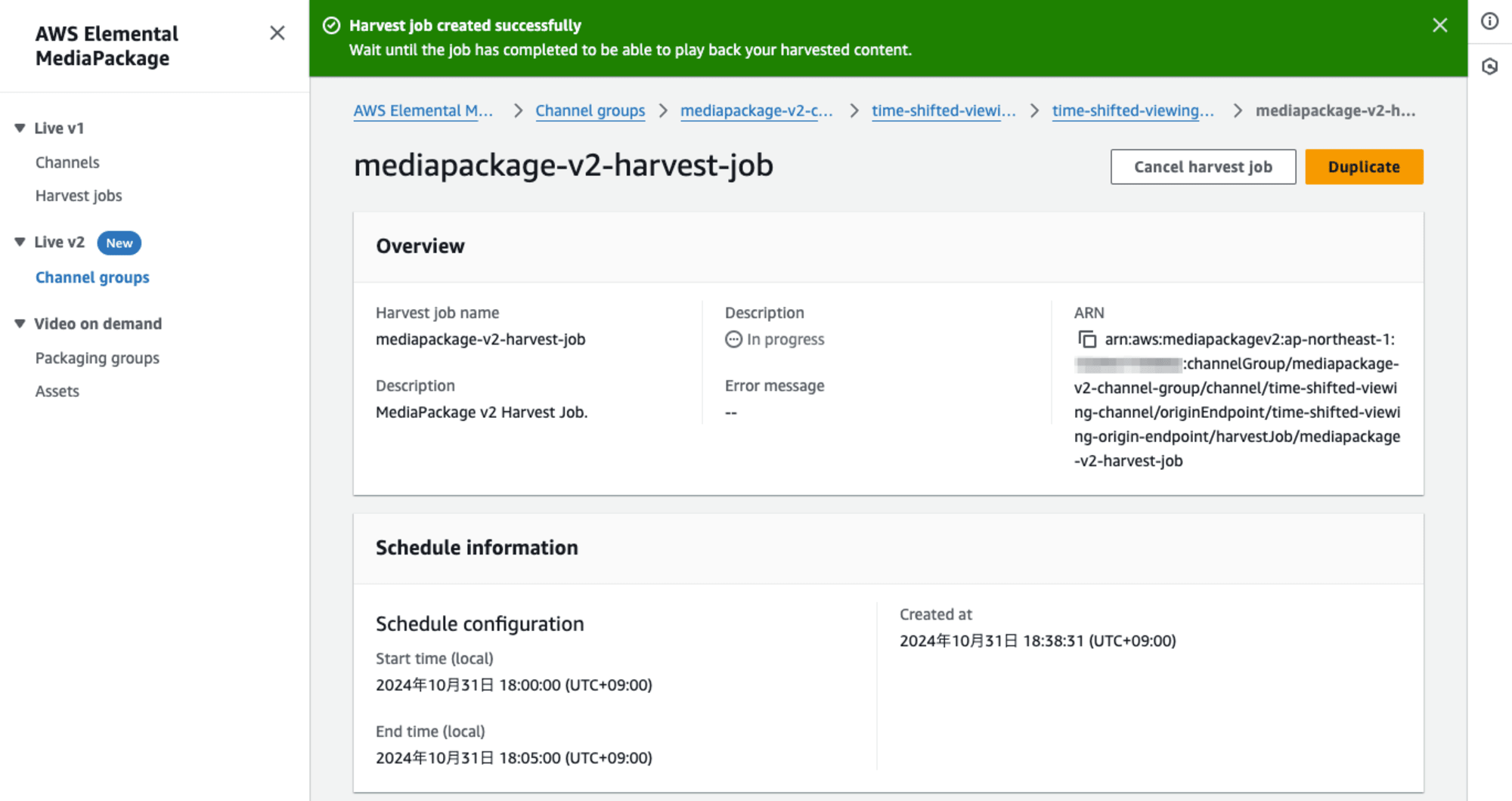Click the 'In progress' status text
1512x801 pixels.
tap(785, 339)
